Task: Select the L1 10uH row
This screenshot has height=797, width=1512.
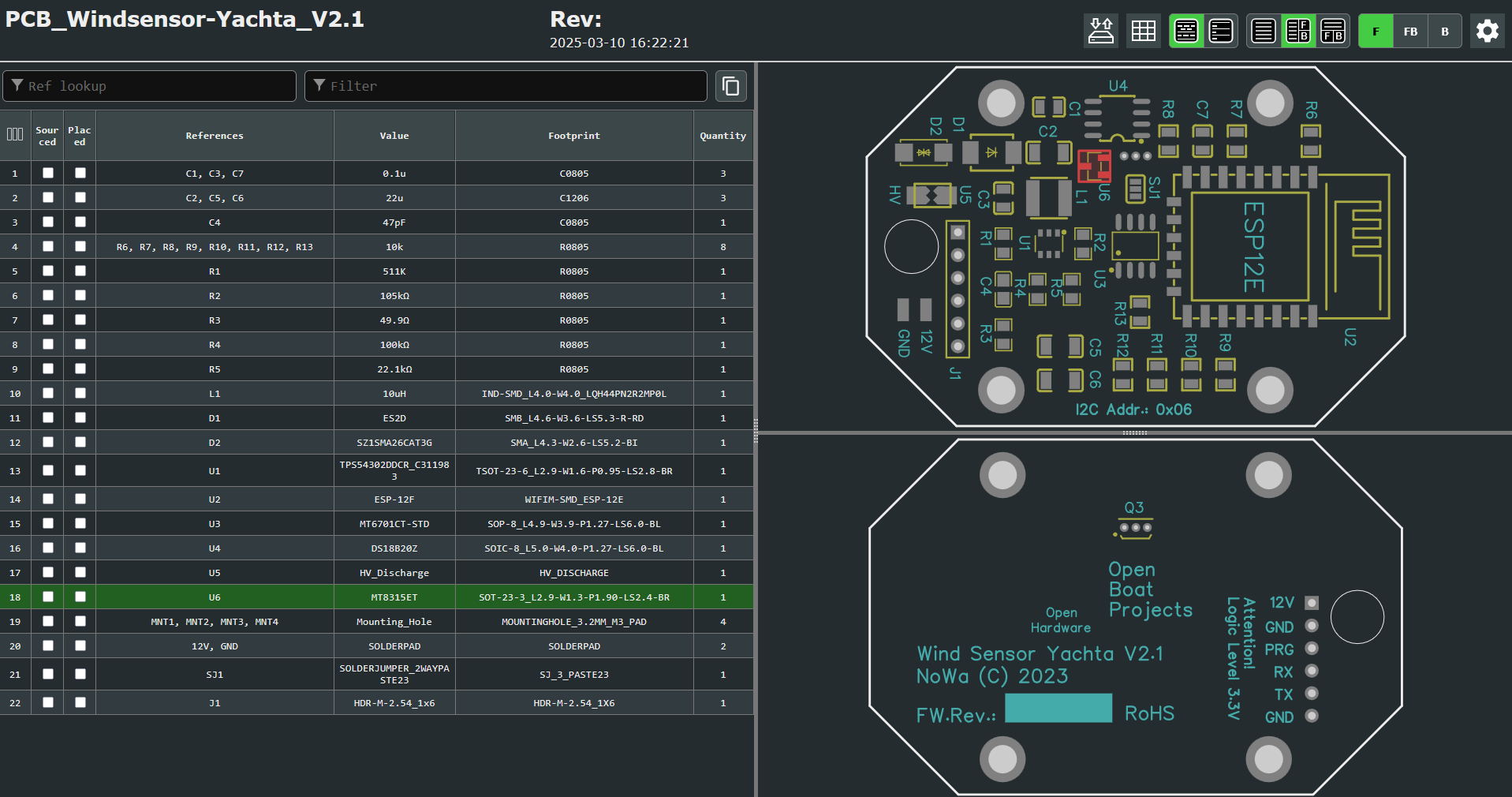Action: pos(377,394)
